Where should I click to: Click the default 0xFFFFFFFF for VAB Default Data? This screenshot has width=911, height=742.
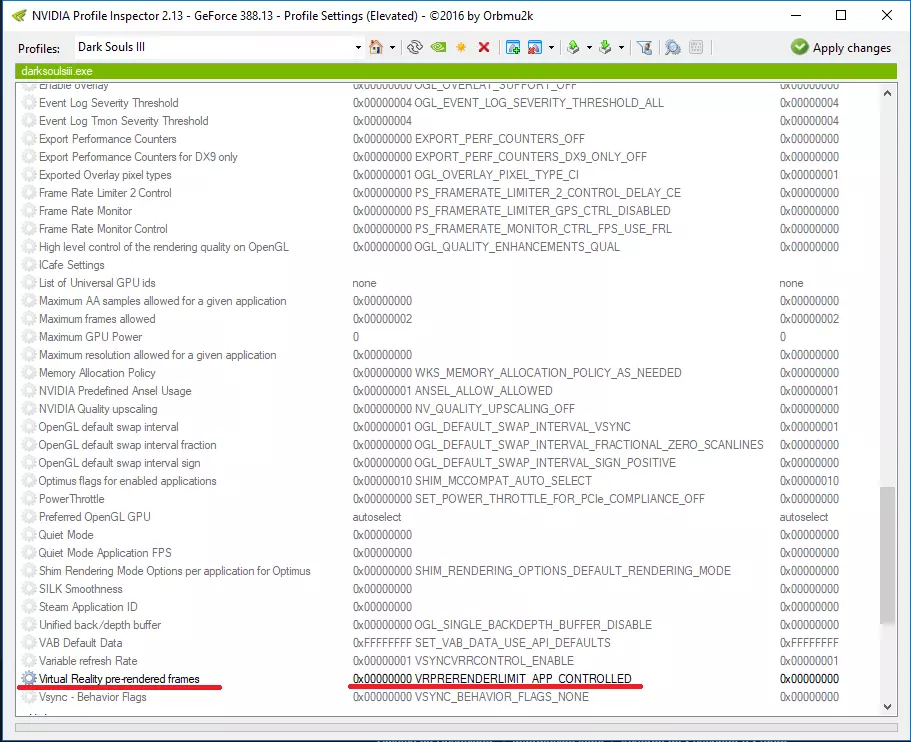pyautogui.click(x=809, y=643)
